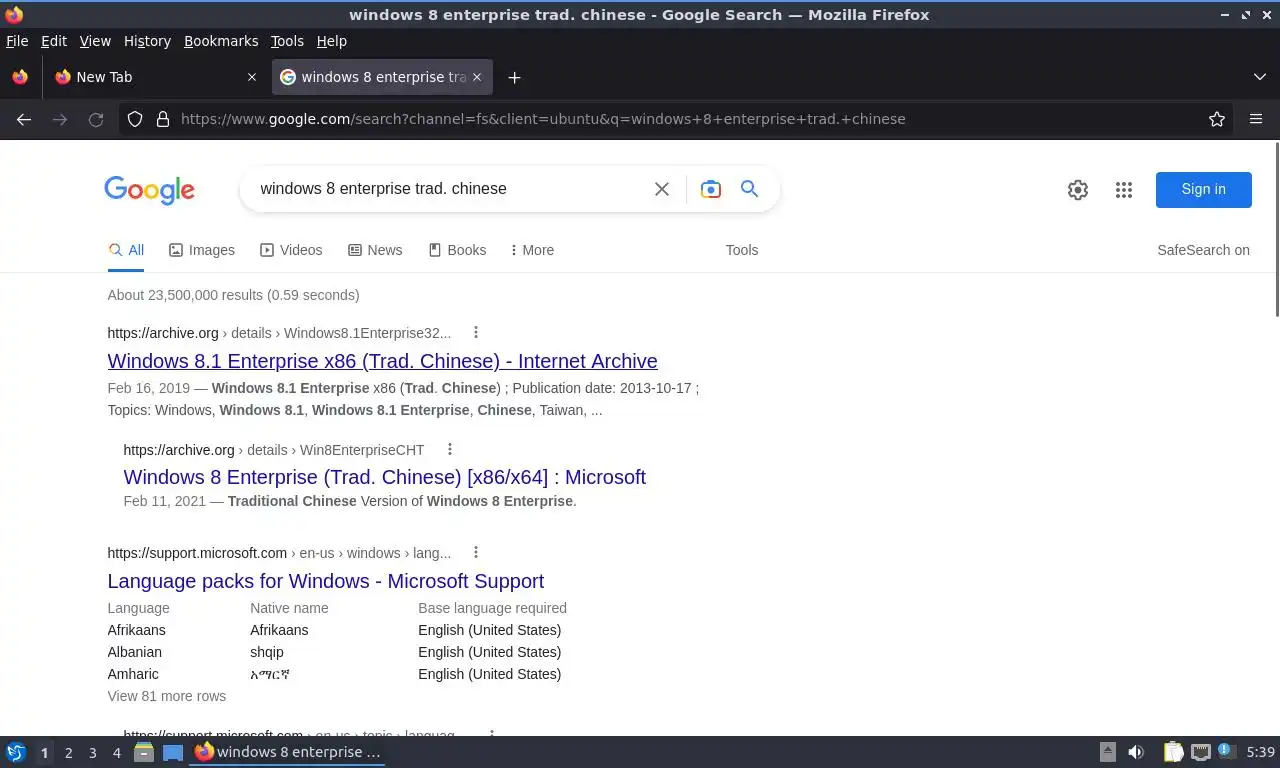Expand the list all tabs chevron

[x=1260, y=77]
